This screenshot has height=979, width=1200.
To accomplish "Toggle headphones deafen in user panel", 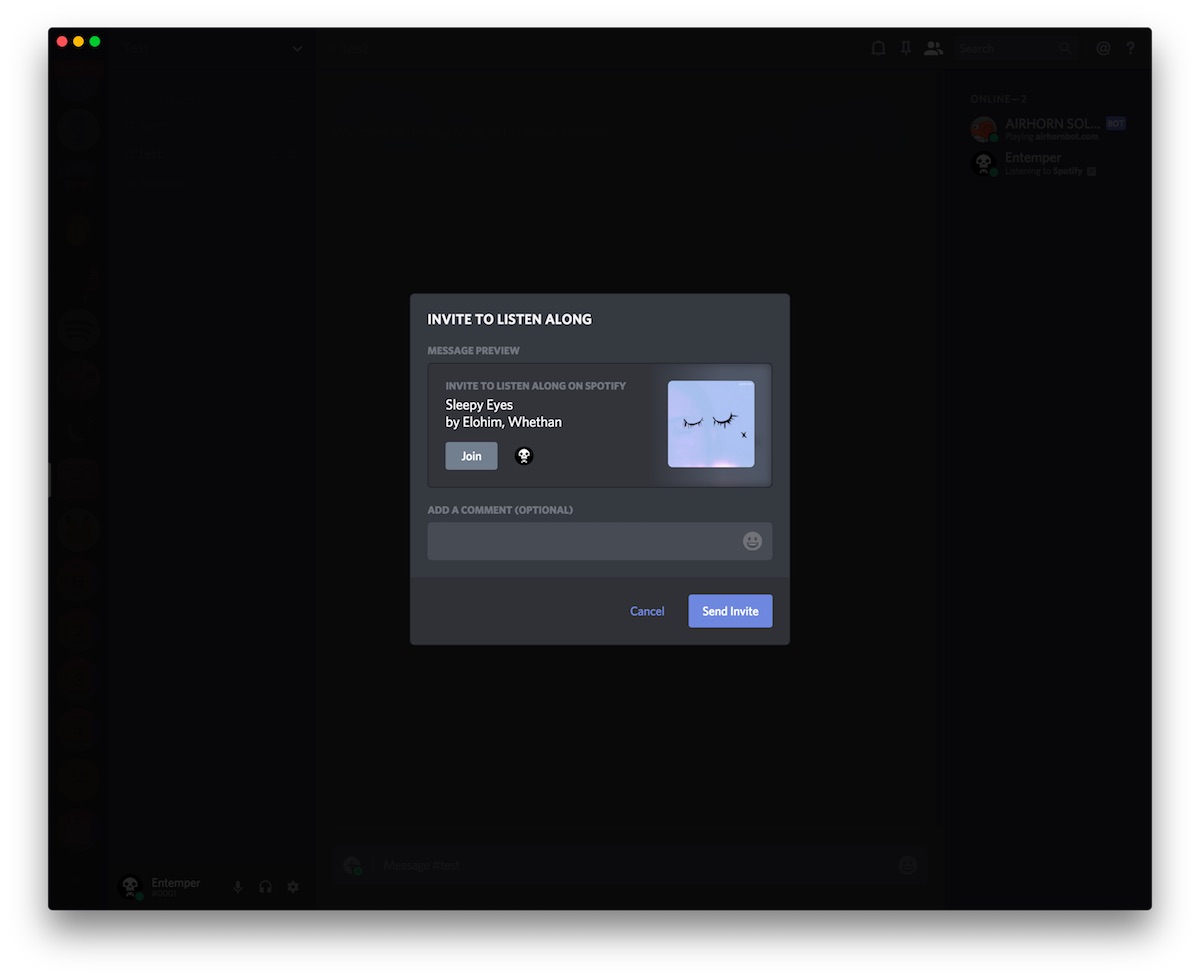I will 265,887.
